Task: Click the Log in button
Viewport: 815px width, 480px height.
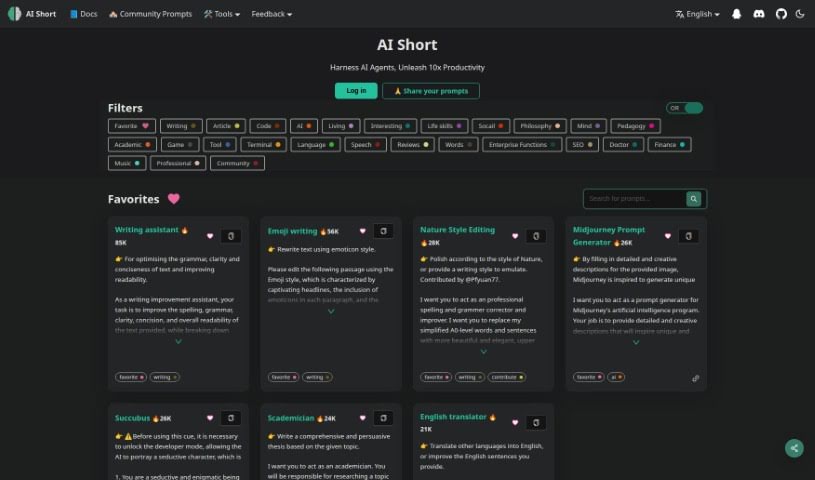Action: tap(356, 90)
